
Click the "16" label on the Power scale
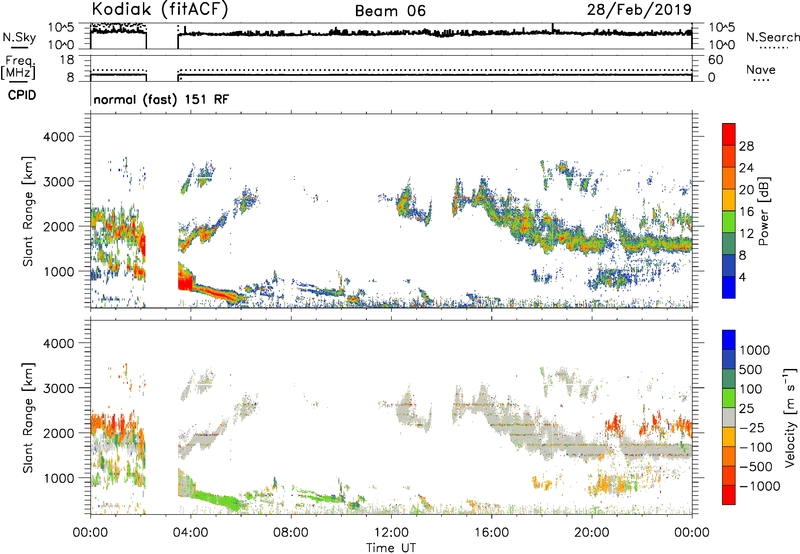tap(746, 212)
